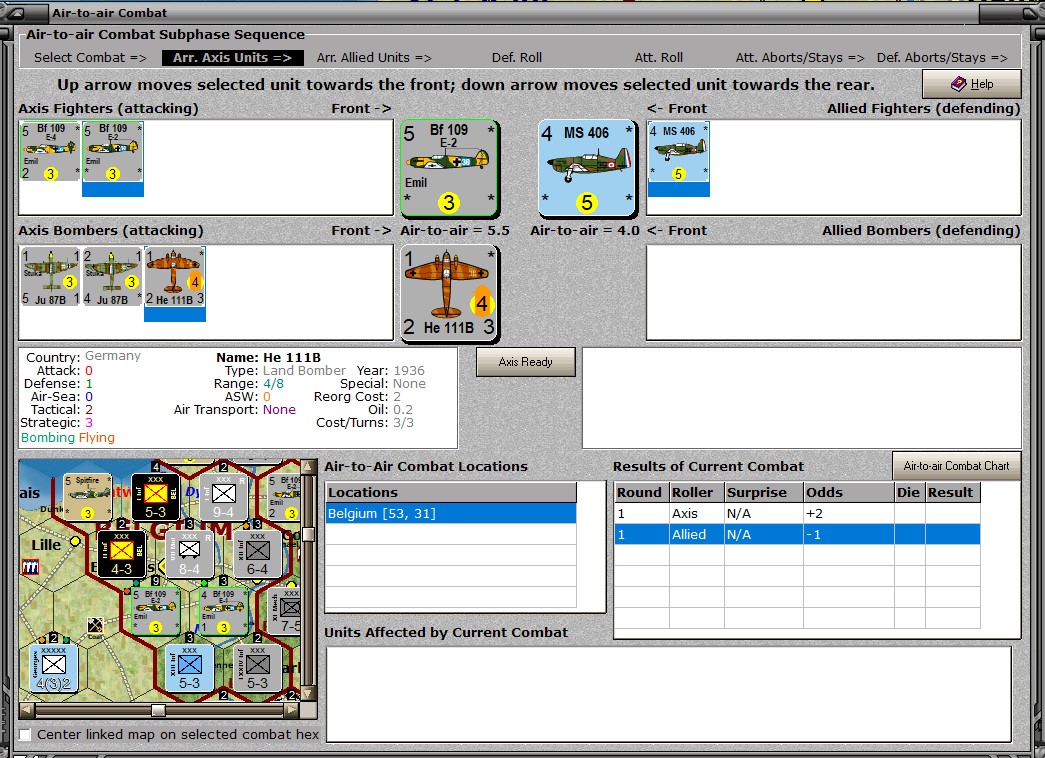This screenshot has width=1045, height=758.
Task: Click the large He 111B front bomber
Action: (x=449, y=293)
